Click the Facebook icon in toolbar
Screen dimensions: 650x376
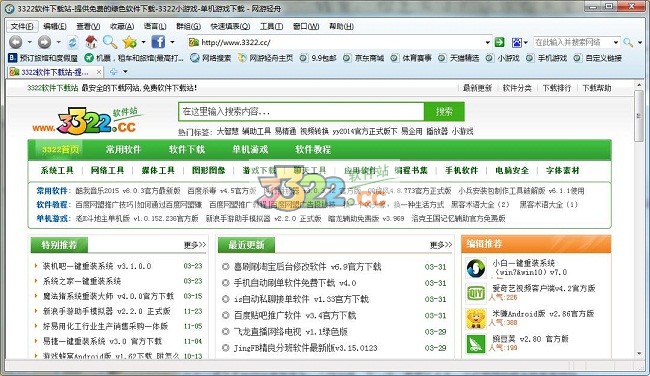click(x=158, y=42)
